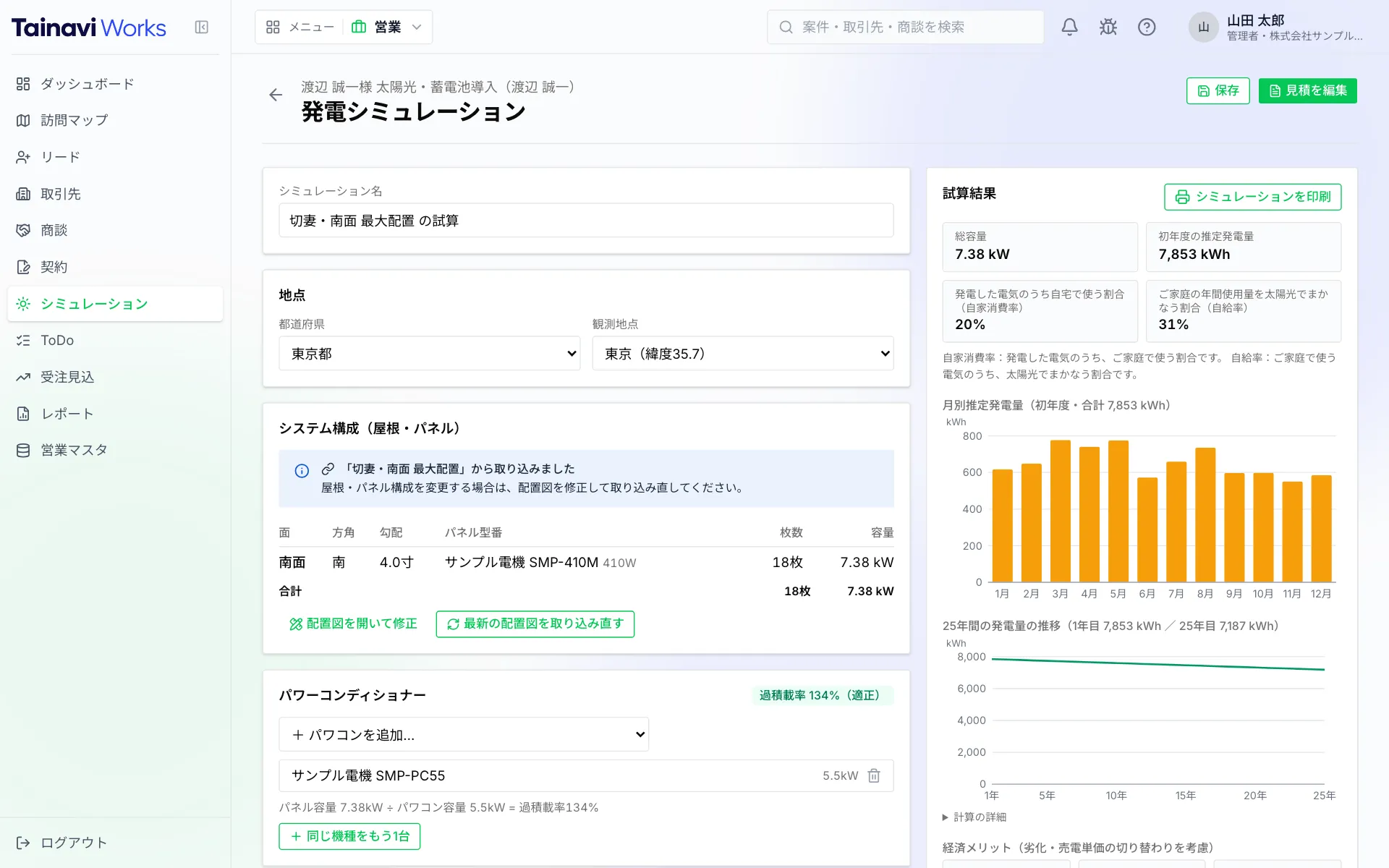Click the シミュレーション名 input field
Screen dimensions: 1389x868
coord(586,221)
